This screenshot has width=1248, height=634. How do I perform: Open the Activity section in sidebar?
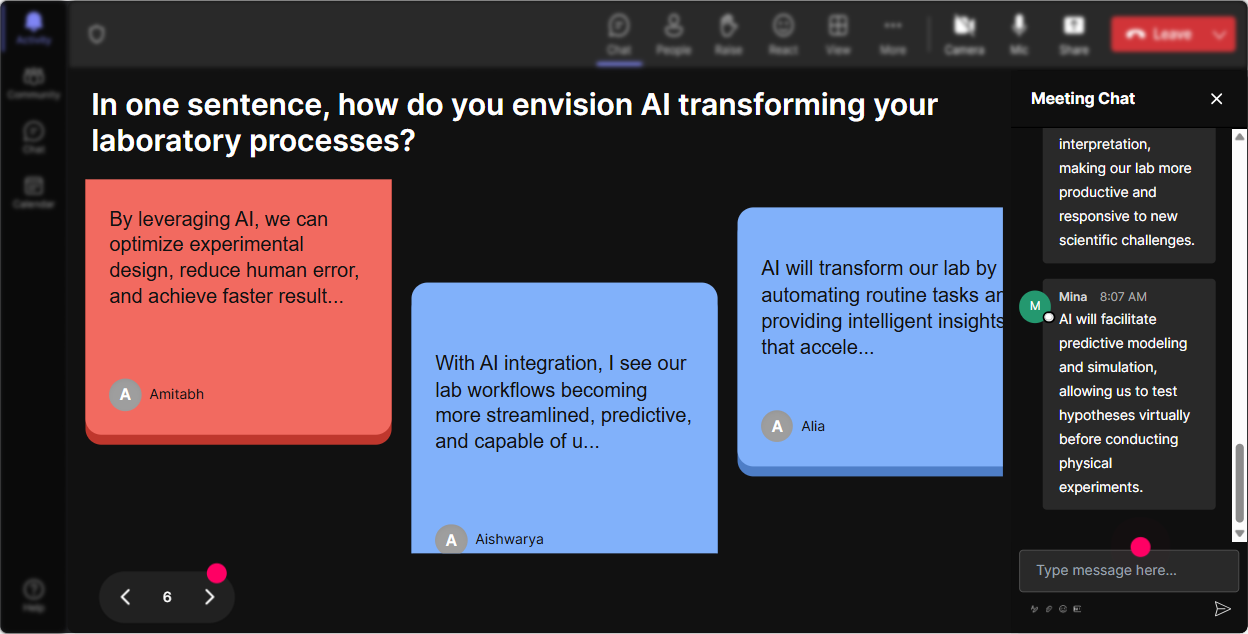[x=33, y=28]
